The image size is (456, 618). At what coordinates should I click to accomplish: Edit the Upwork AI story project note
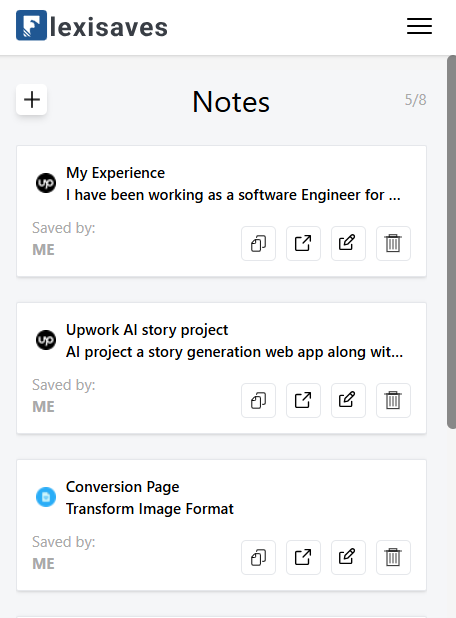tap(348, 400)
